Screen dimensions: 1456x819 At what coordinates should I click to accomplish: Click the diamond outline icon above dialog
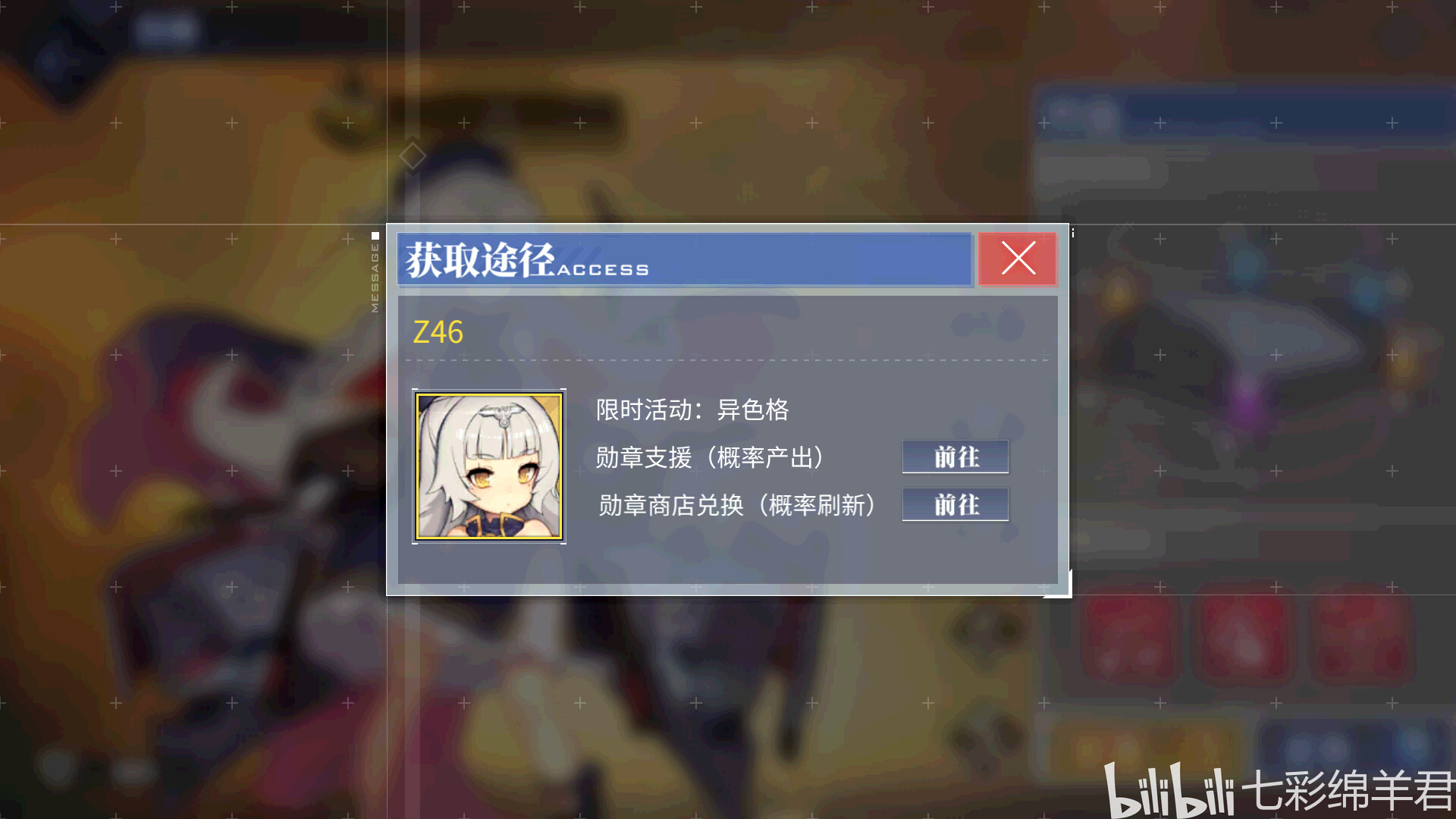pyautogui.click(x=413, y=156)
